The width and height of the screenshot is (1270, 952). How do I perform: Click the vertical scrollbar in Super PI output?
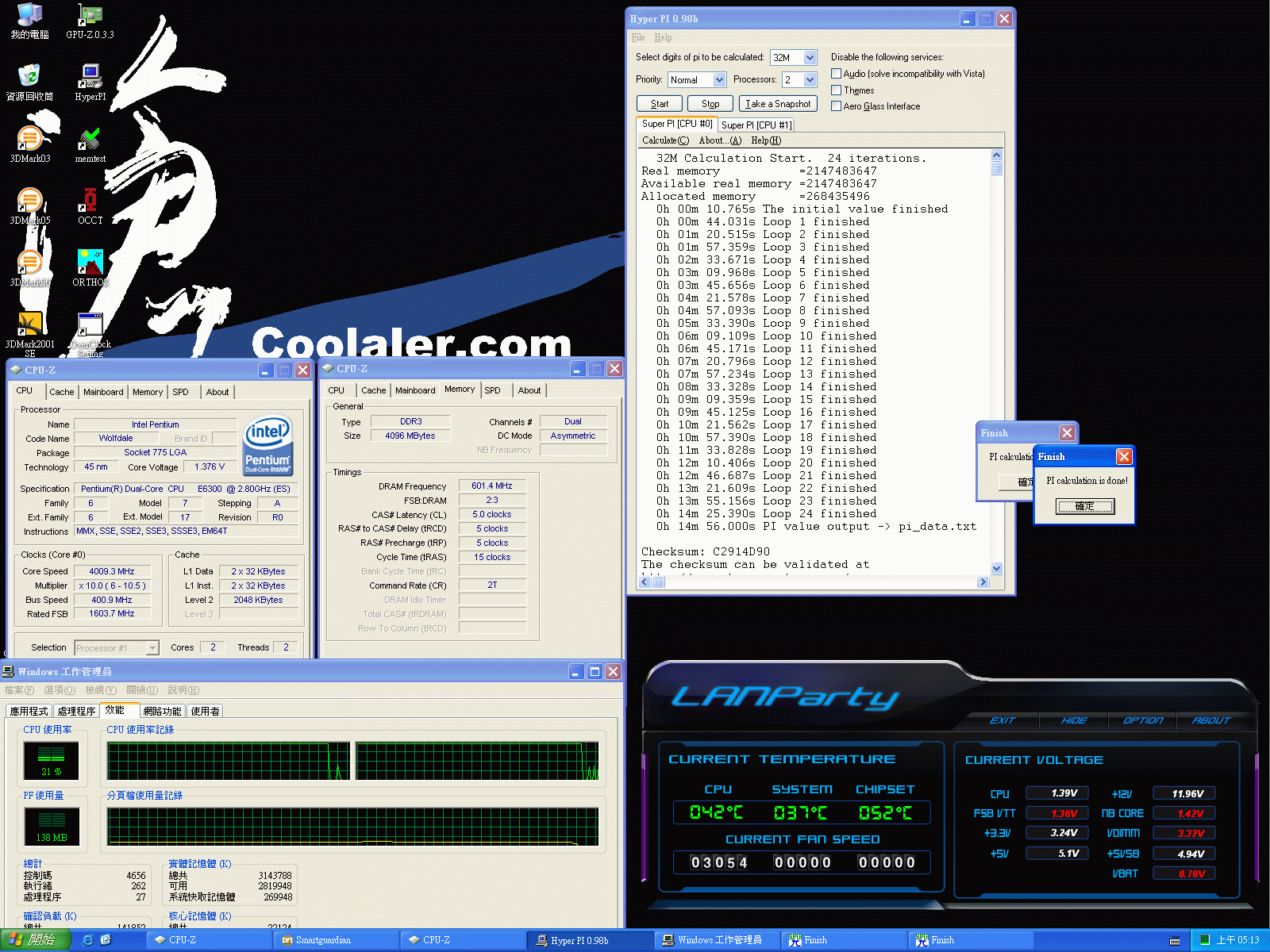(x=997, y=362)
